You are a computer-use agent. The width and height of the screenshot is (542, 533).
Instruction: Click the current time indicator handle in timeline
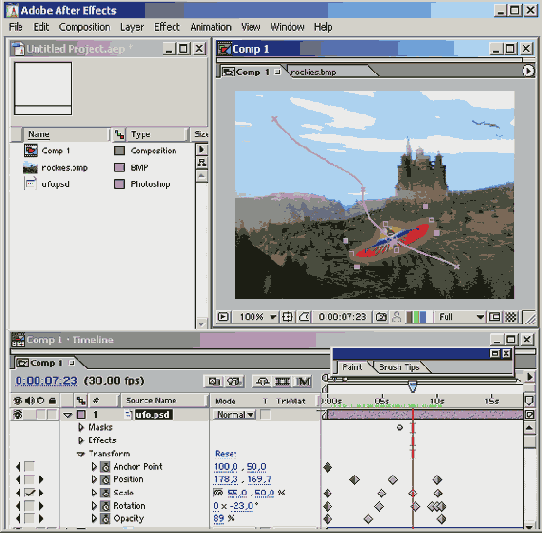point(412,386)
